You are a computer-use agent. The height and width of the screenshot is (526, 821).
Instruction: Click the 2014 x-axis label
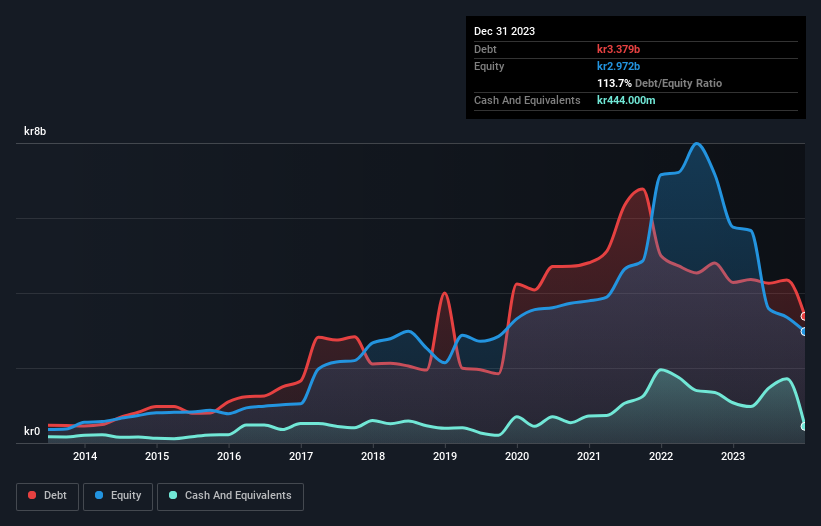click(x=85, y=456)
